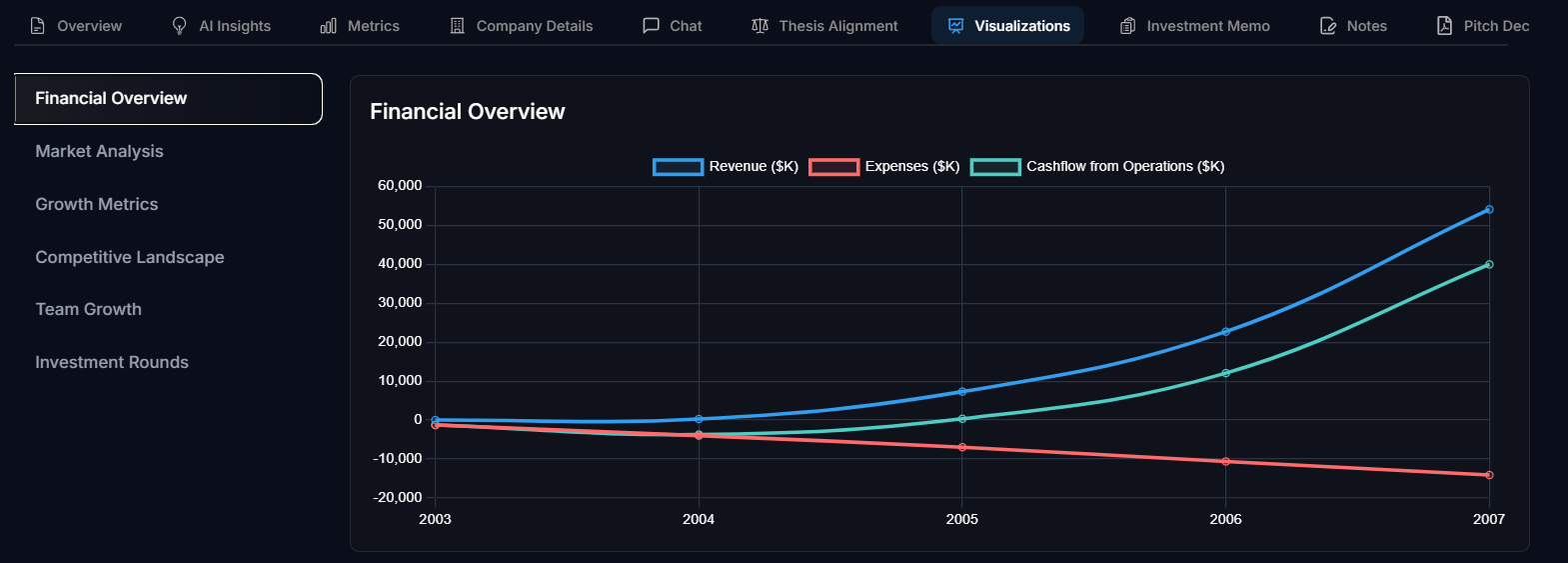Click the Investment Memo icon

pos(1128,26)
